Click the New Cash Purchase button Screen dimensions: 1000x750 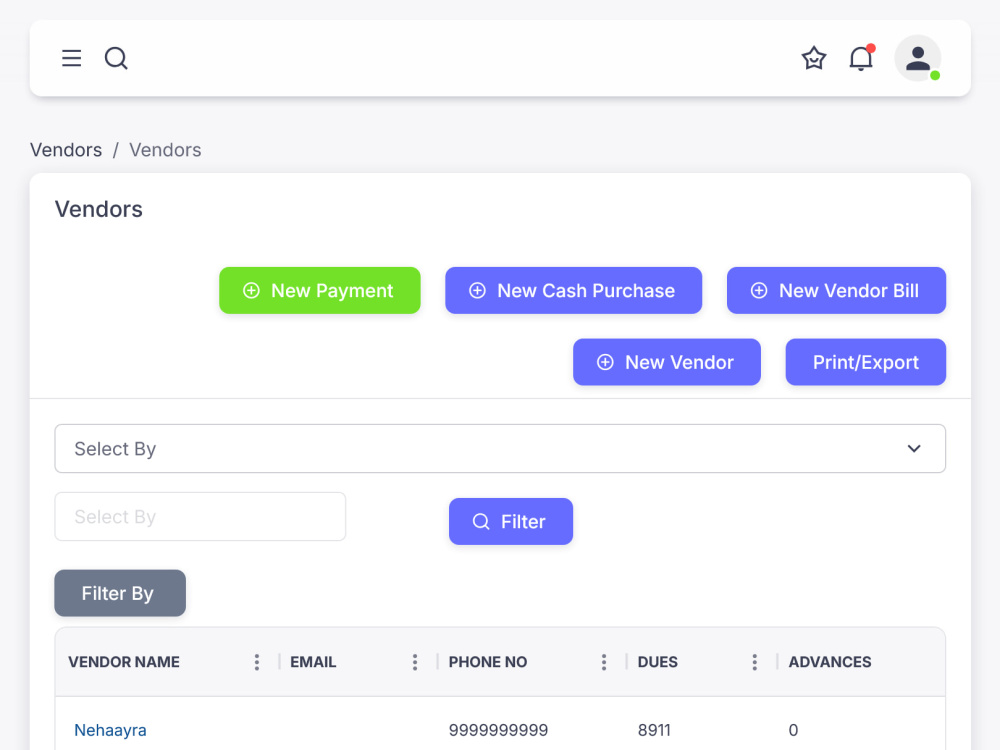click(x=573, y=290)
